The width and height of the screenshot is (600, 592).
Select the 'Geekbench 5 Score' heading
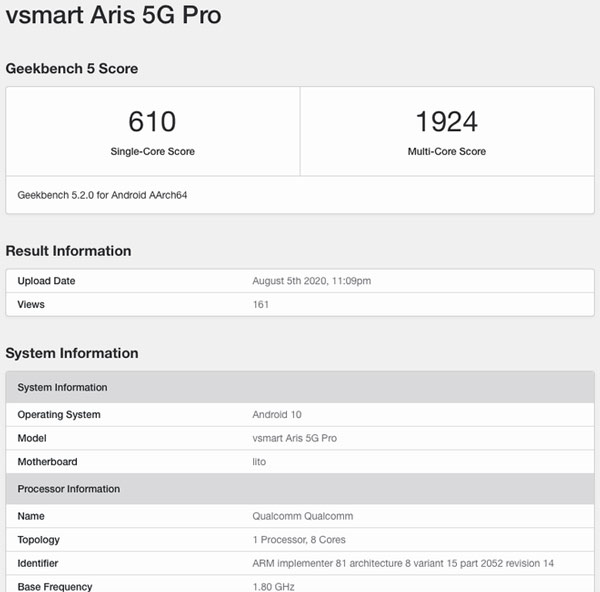point(72,68)
